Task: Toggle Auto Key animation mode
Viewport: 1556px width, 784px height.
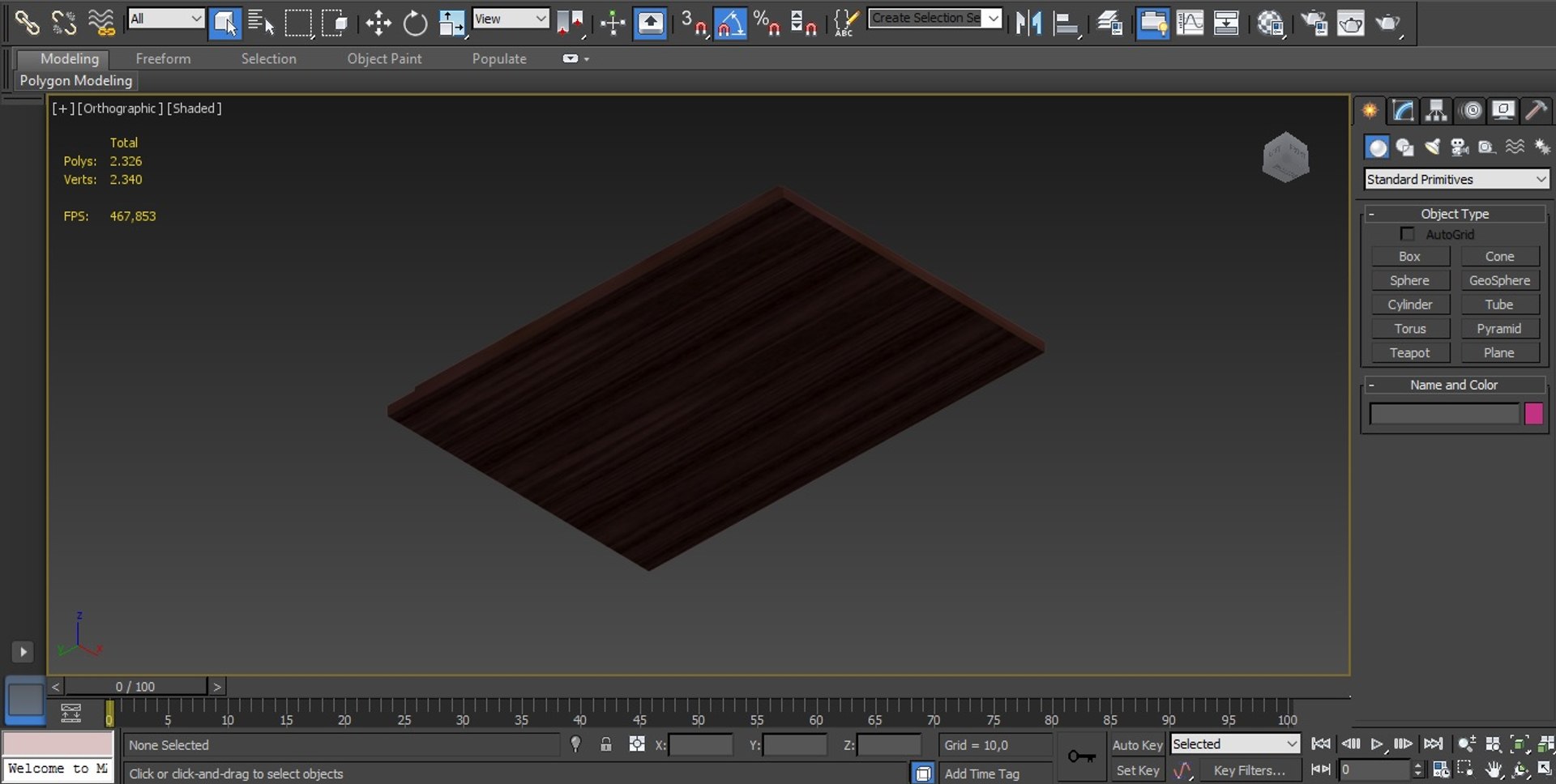Action: [x=1137, y=745]
